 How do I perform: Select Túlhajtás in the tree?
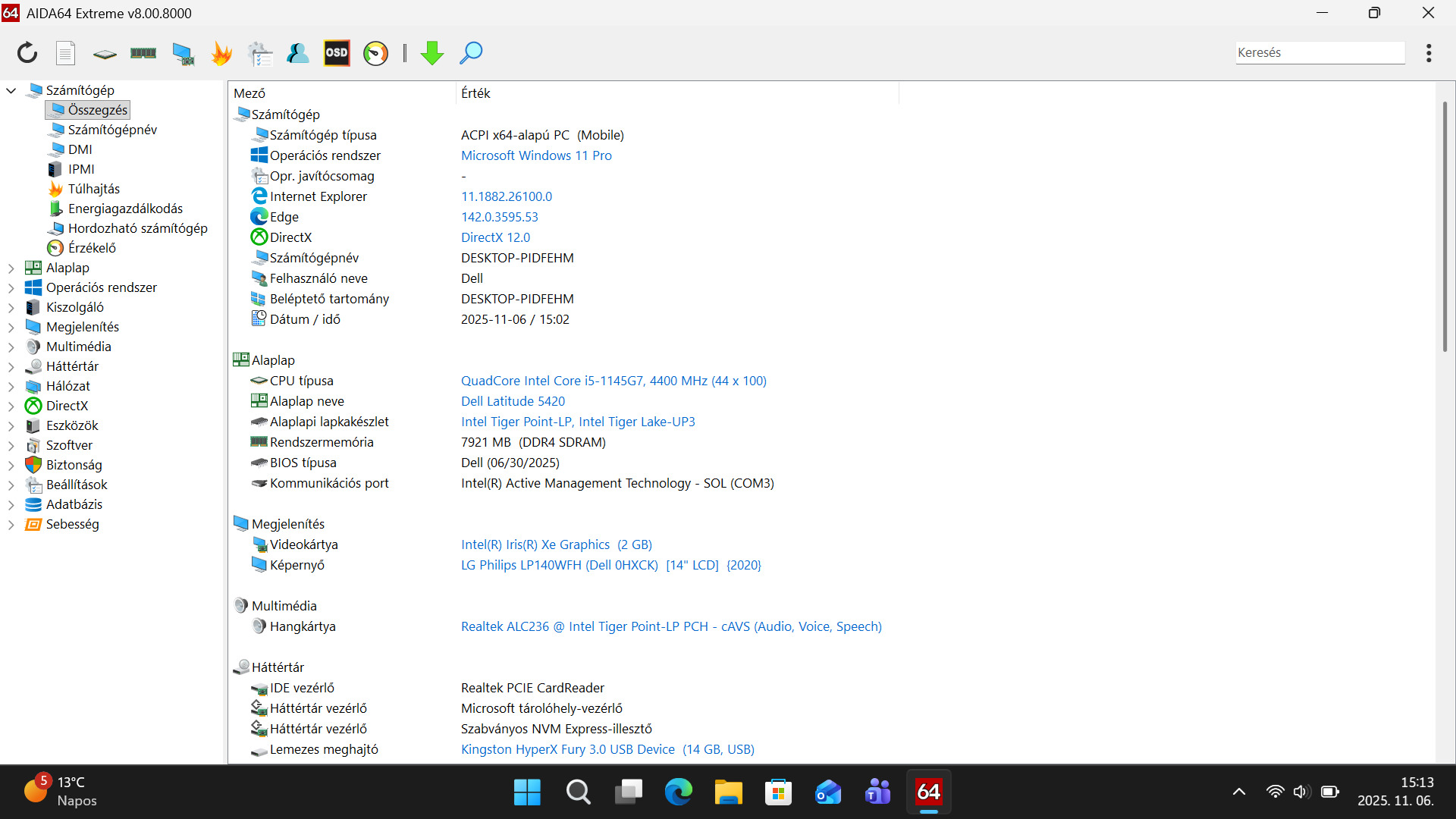[x=93, y=189]
